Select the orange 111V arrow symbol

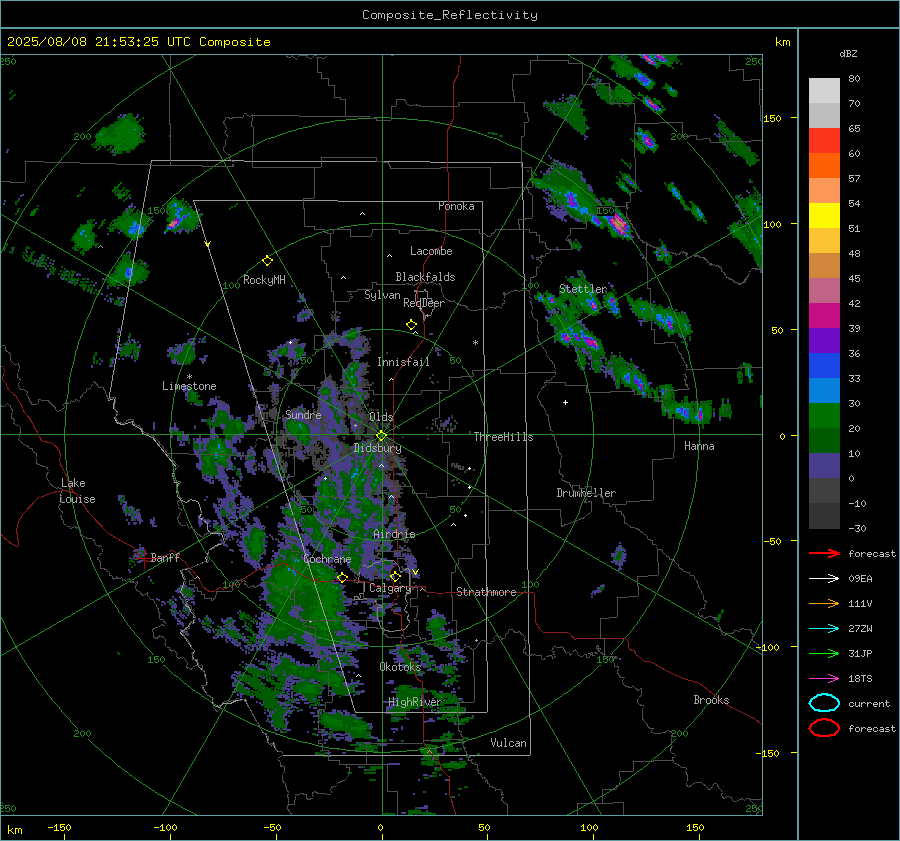pos(824,603)
